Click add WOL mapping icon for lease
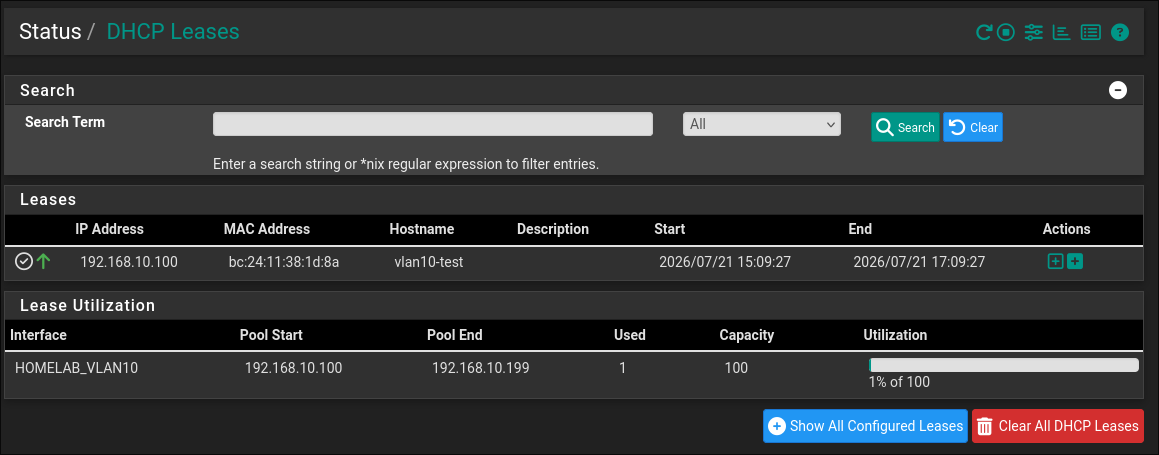Image resolution: width=1159 pixels, height=455 pixels. click(1075, 261)
